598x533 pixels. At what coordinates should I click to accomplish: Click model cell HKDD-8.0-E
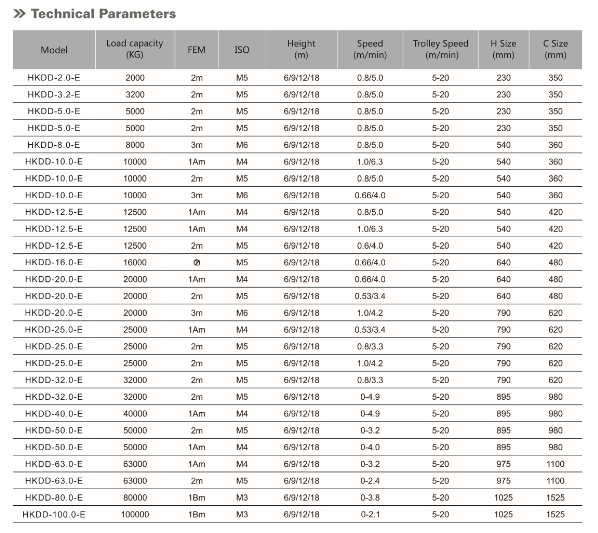tap(54, 145)
